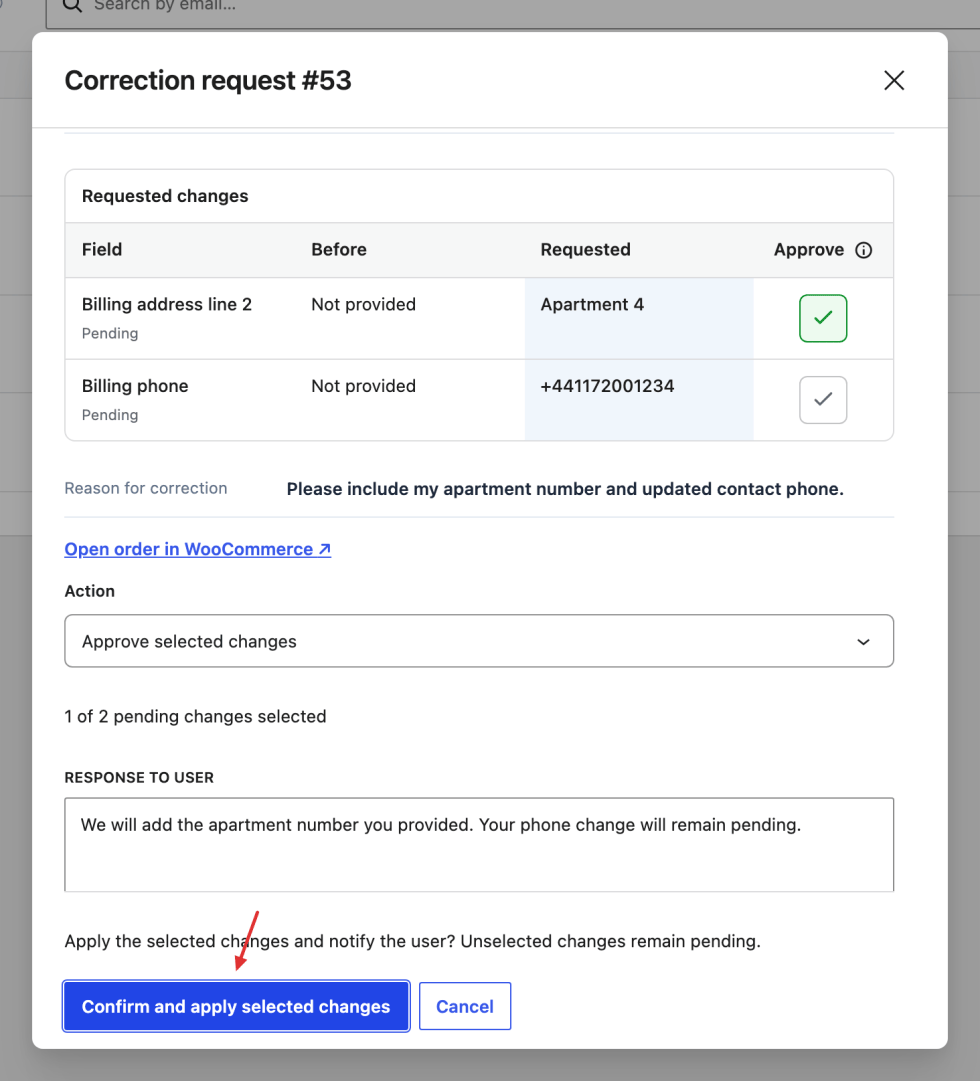Click 'Billing address line 2' field label

click(167, 305)
